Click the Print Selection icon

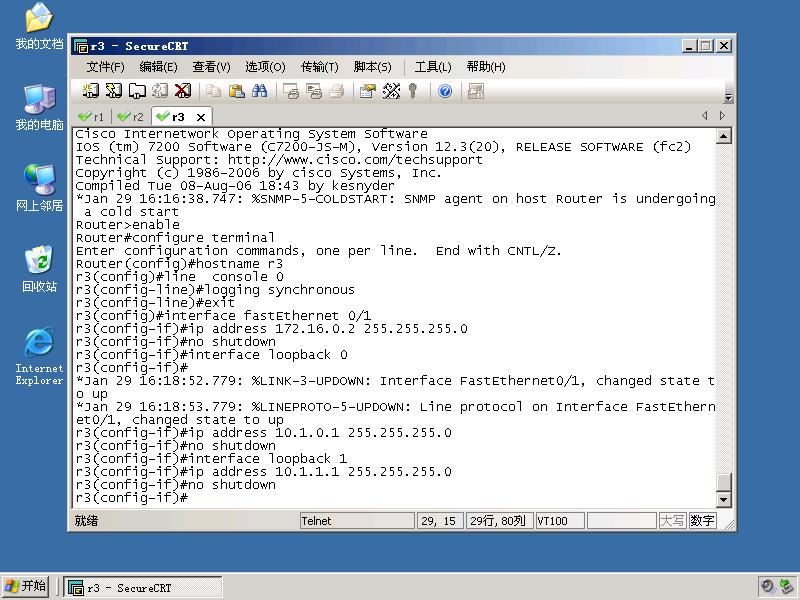click(314, 91)
